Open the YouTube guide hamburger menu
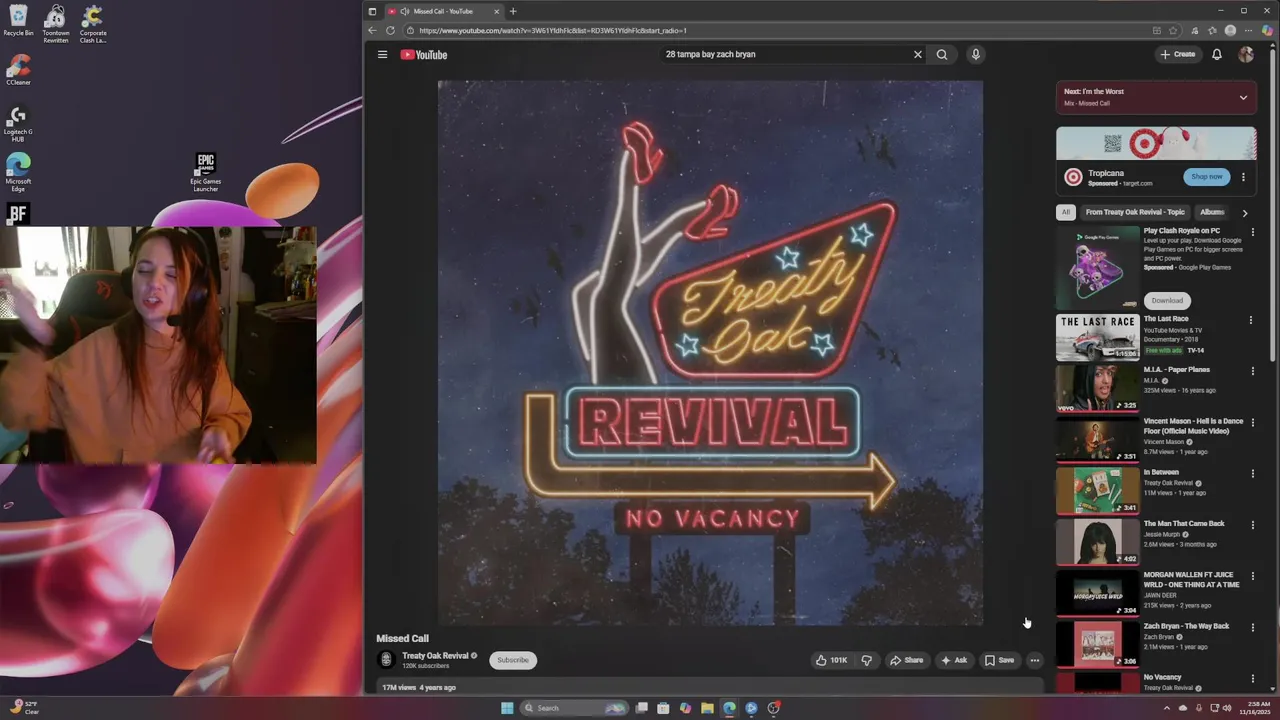 click(382, 54)
